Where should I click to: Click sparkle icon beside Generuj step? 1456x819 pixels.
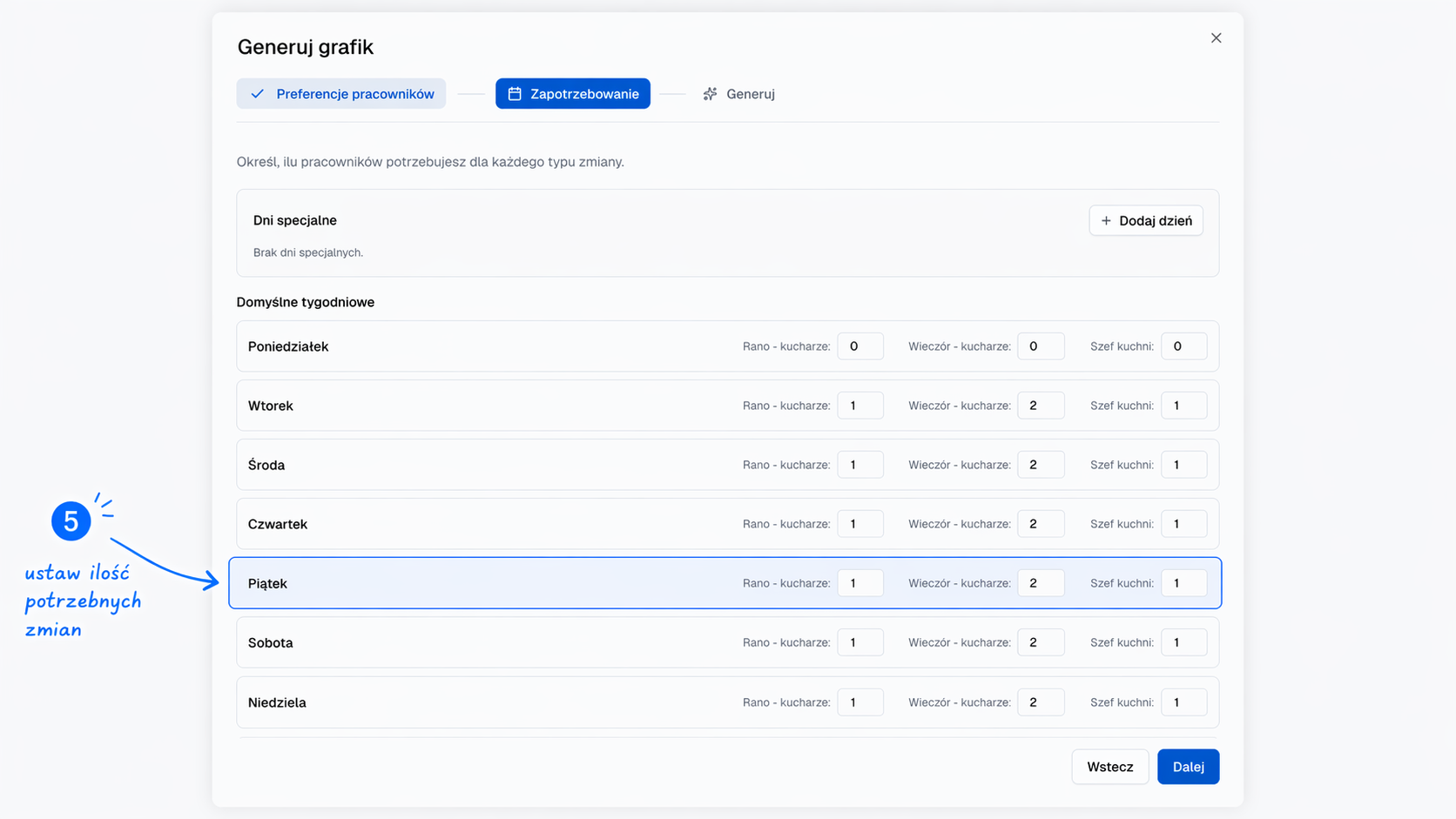[x=711, y=94]
